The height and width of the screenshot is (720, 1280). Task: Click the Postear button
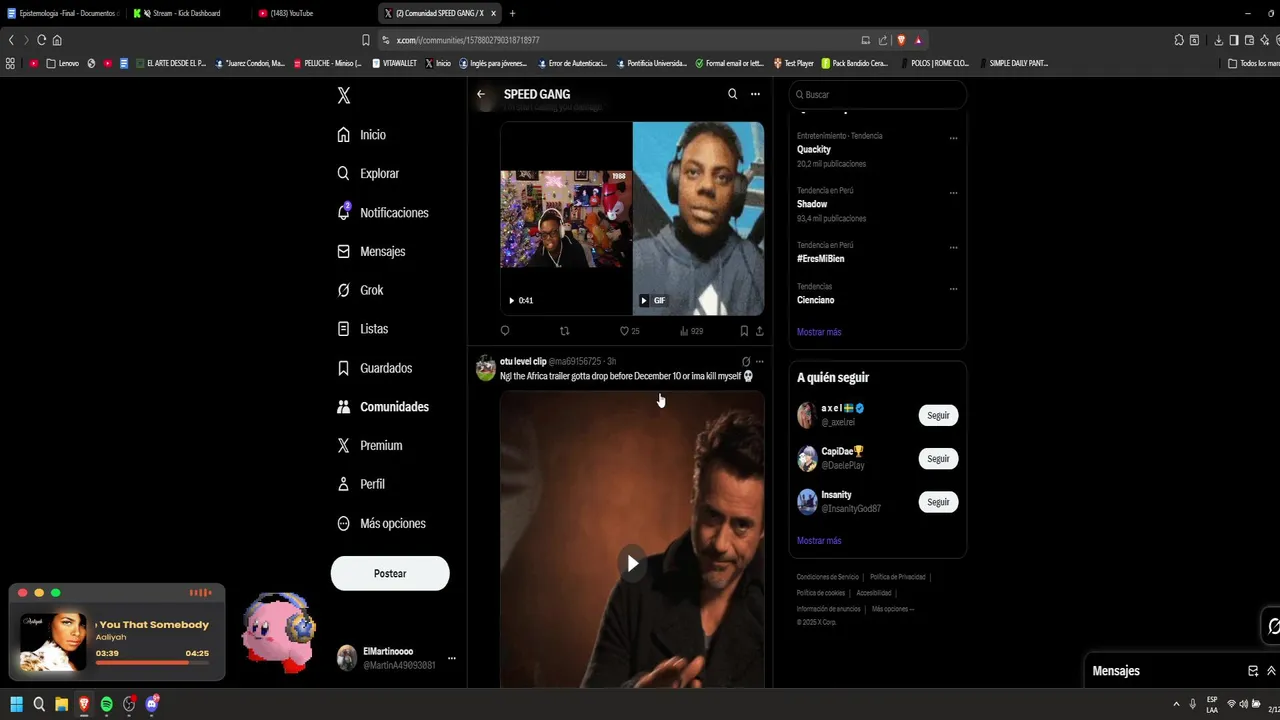390,573
